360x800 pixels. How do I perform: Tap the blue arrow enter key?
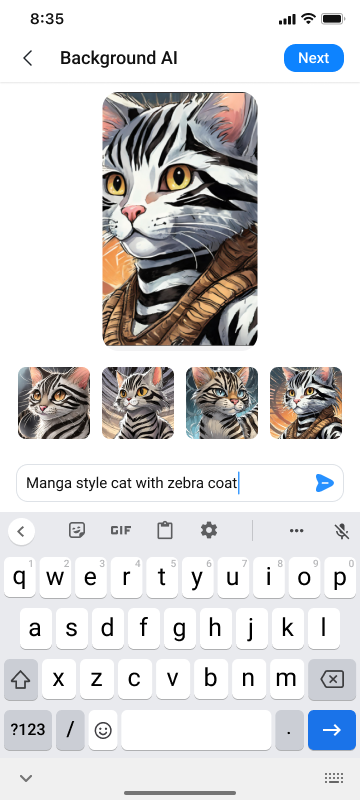pyautogui.click(x=332, y=730)
